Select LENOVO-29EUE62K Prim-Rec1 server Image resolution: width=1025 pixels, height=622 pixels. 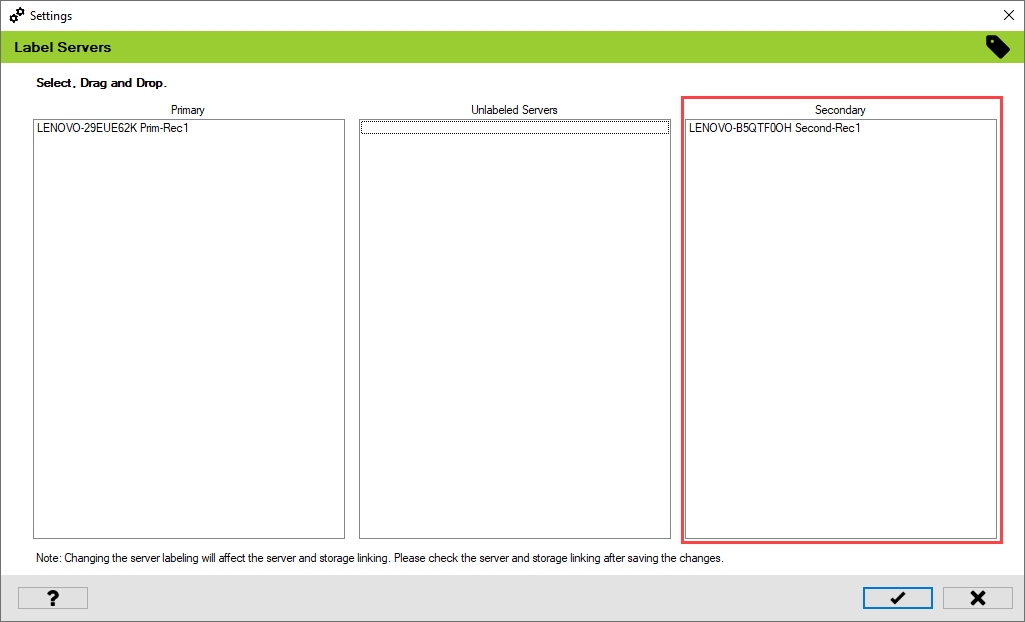pos(113,128)
